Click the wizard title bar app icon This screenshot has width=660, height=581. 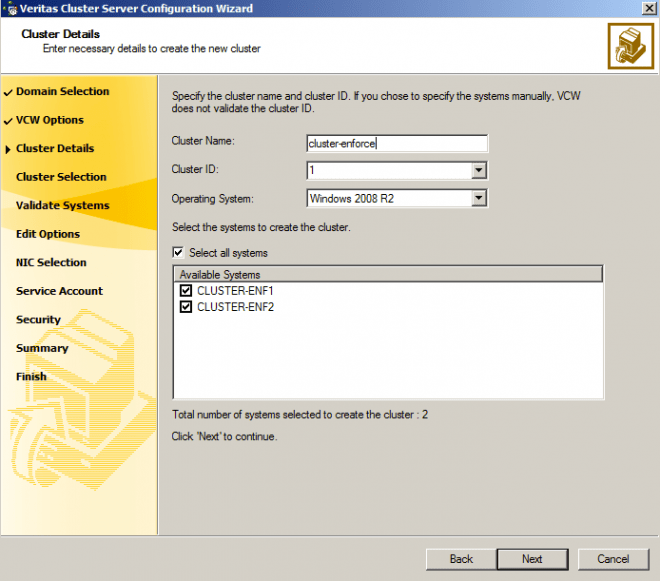click(11, 9)
